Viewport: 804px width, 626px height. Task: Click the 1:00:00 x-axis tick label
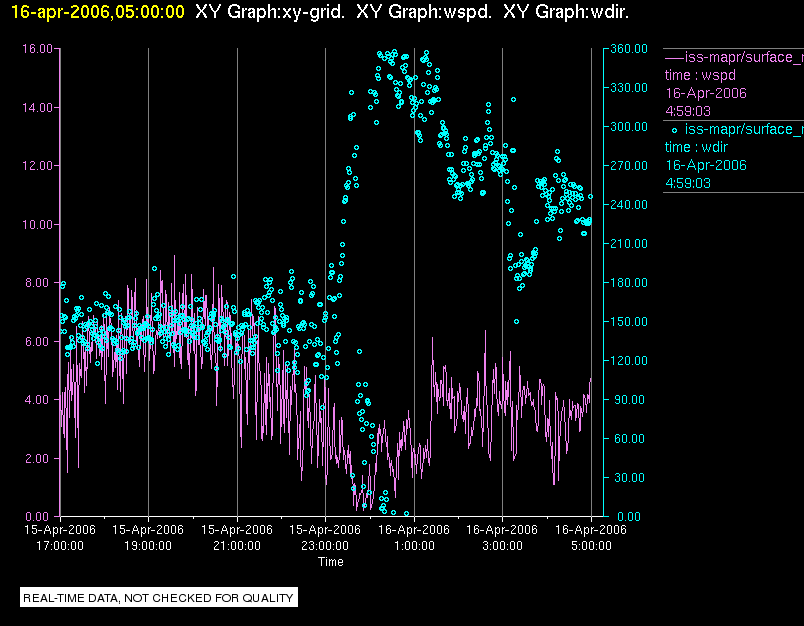point(414,546)
